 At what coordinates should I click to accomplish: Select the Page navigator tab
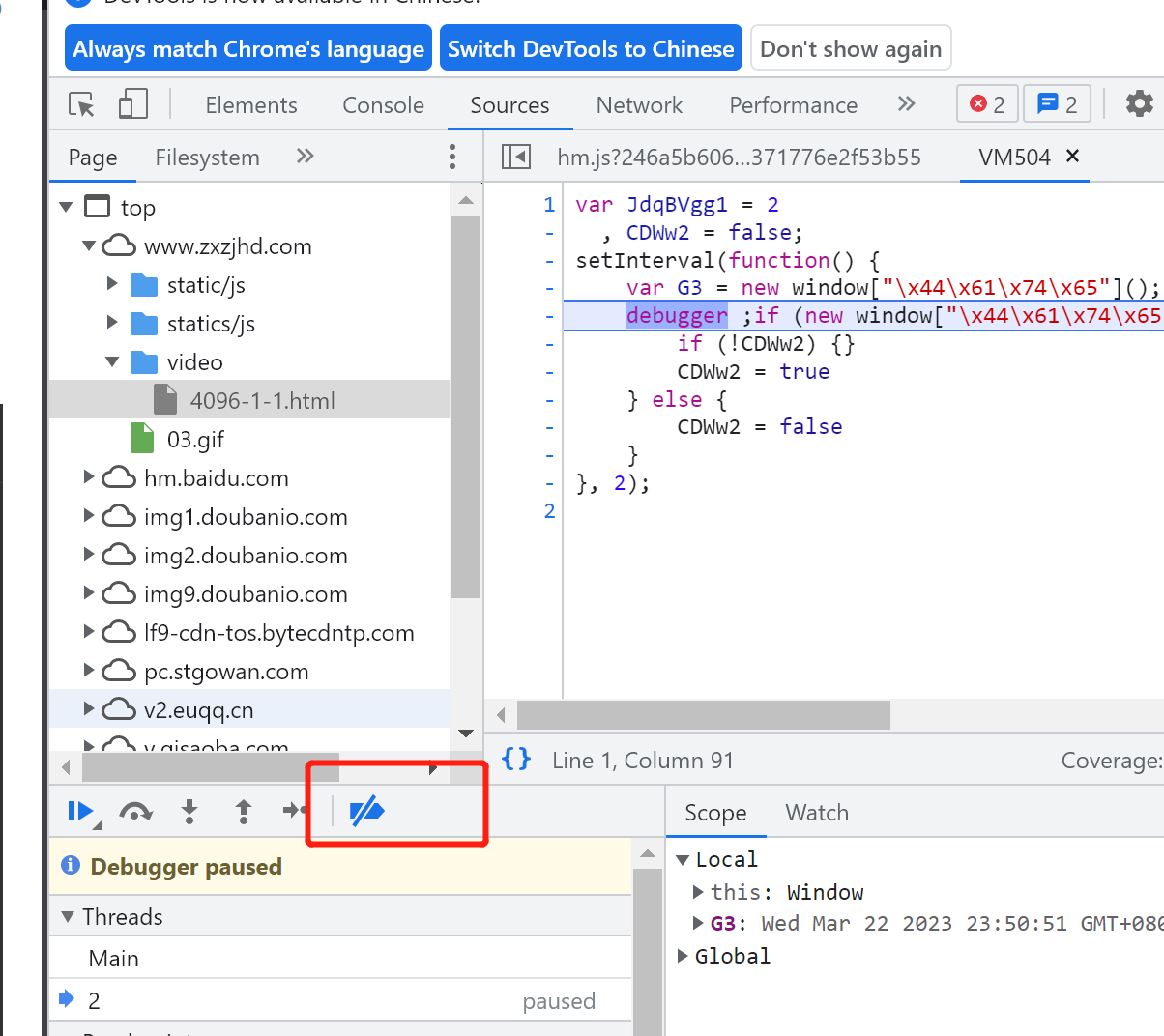coord(93,157)
